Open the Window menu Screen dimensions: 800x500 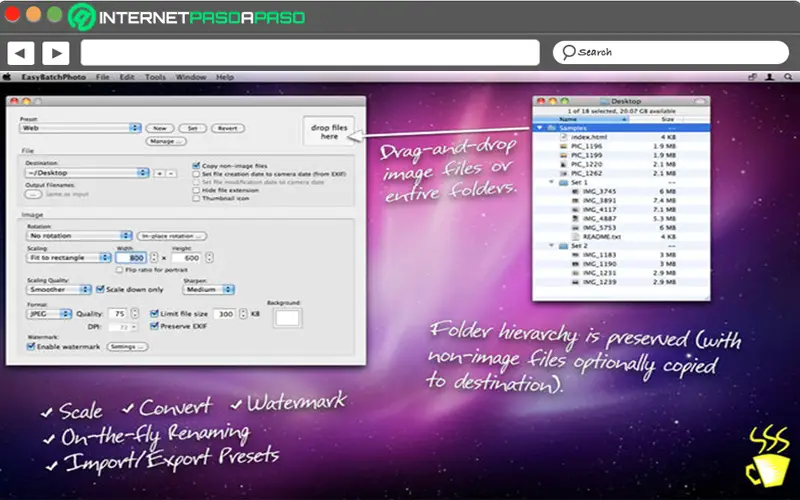pyautogui.click(x=191, y=77)
